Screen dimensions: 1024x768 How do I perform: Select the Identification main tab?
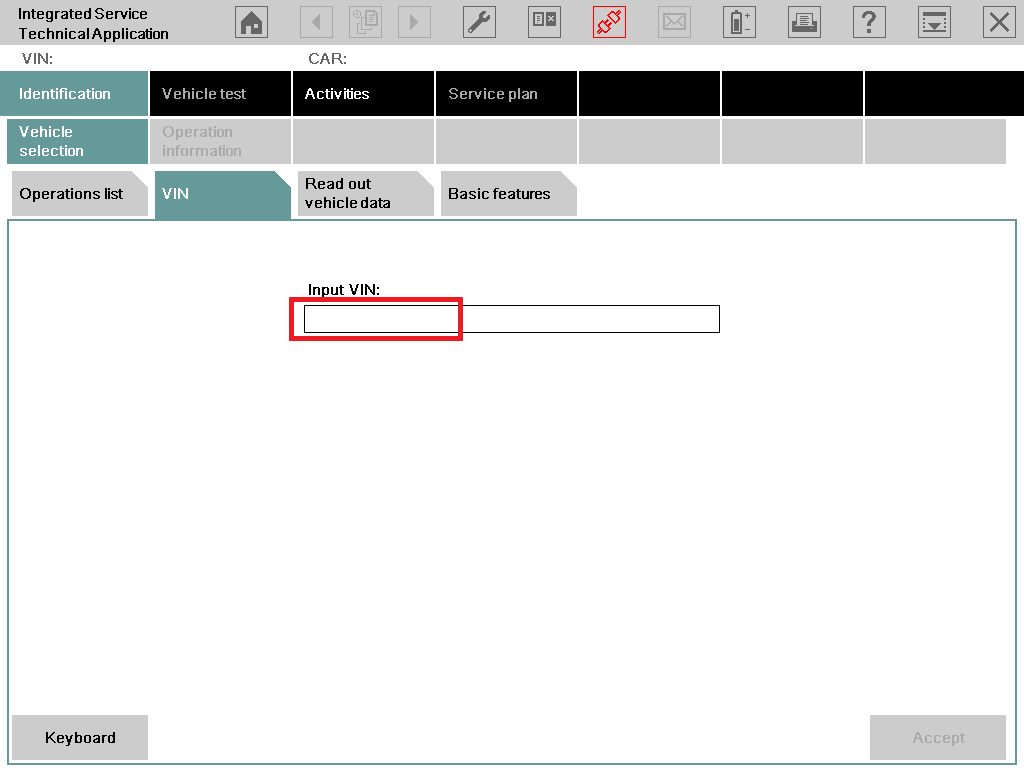coord(74,93)
